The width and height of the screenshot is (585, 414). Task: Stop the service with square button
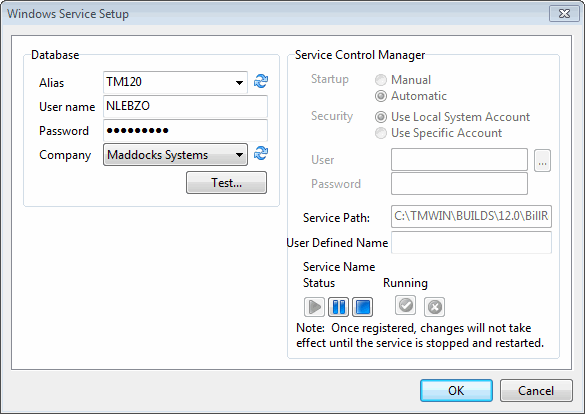coord(362,307)
